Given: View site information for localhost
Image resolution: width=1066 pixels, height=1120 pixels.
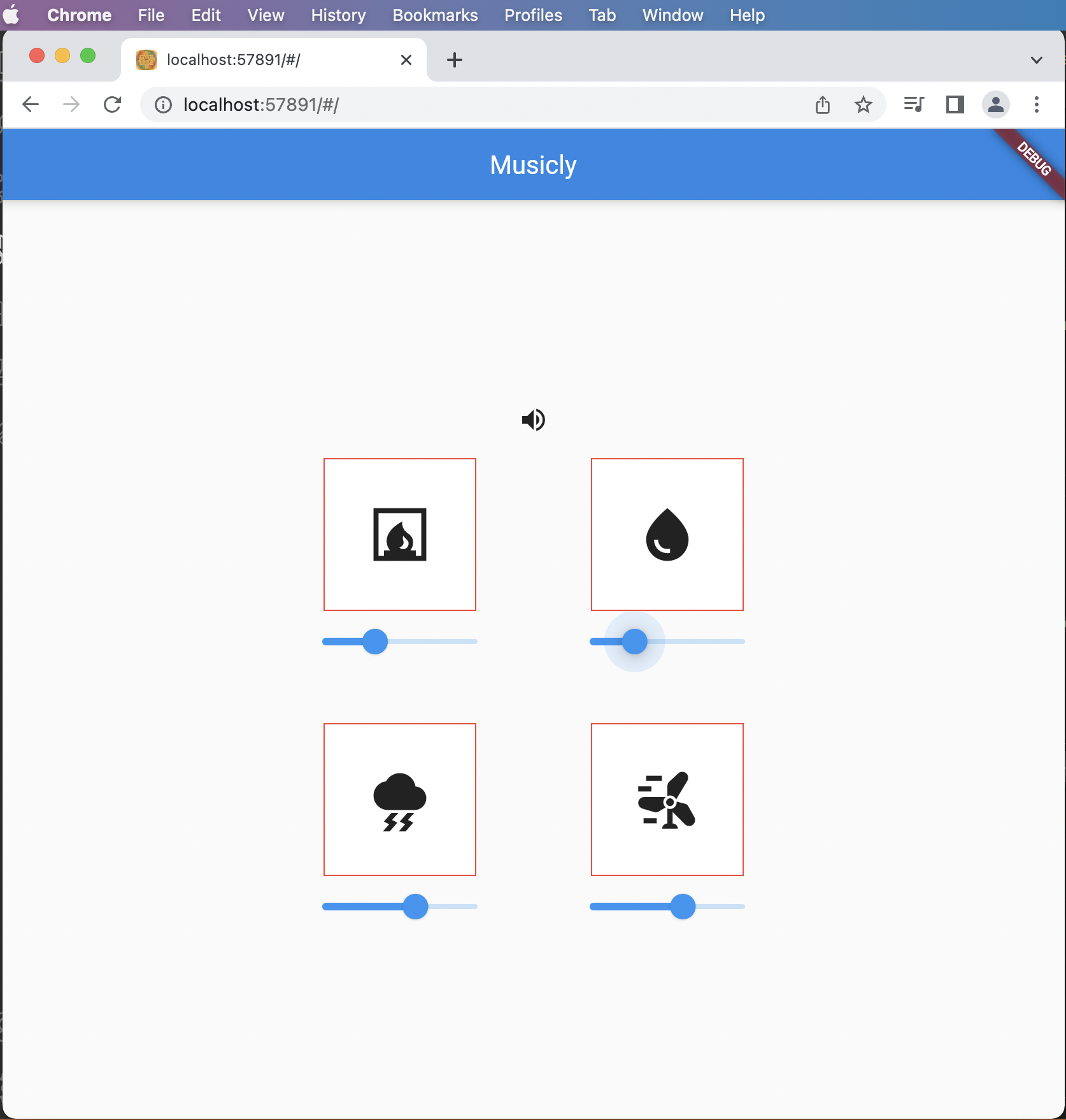Looking at the screenshot, I should tap(164, 104).
